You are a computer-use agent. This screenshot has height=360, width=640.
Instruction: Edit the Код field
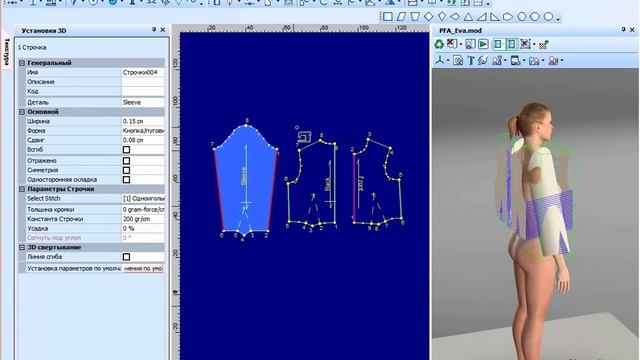(143, 91)
